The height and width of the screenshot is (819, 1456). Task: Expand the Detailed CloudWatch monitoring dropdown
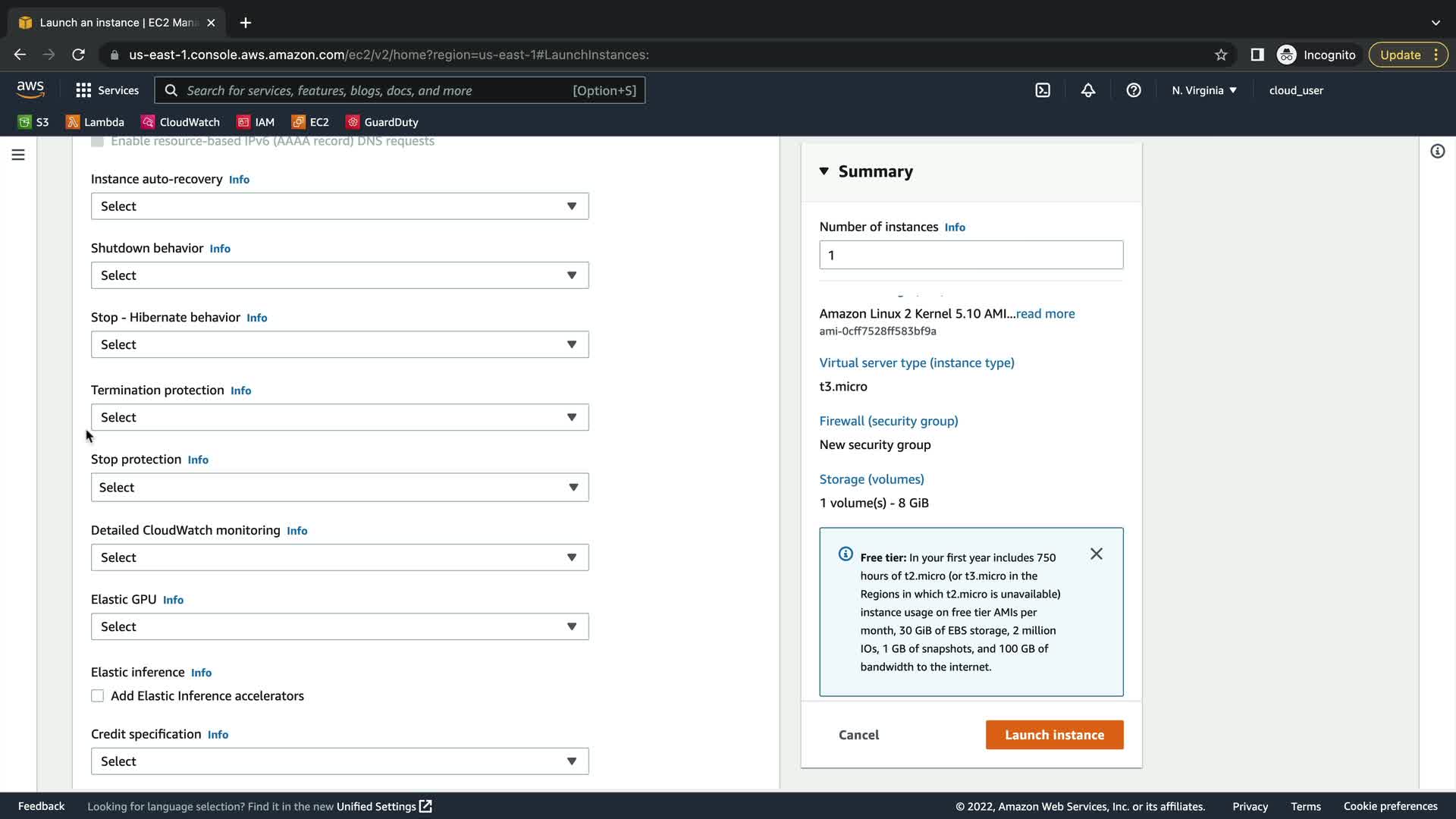340,557
